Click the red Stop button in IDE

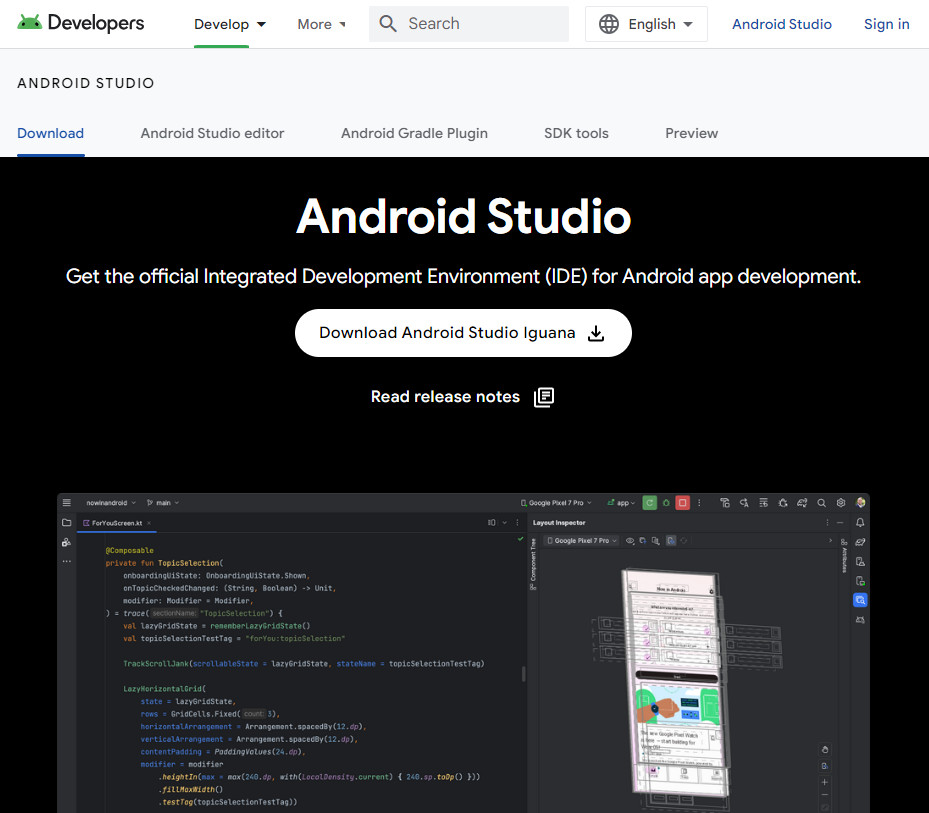click(x=683, y=502)
